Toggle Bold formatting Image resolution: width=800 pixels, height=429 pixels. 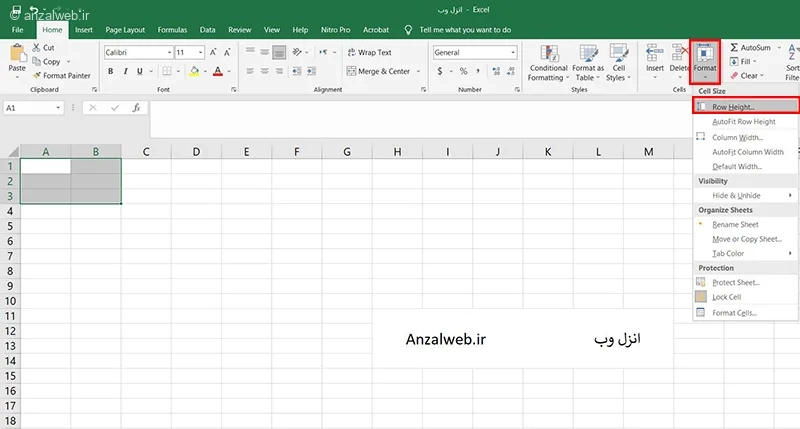(111, 71)
